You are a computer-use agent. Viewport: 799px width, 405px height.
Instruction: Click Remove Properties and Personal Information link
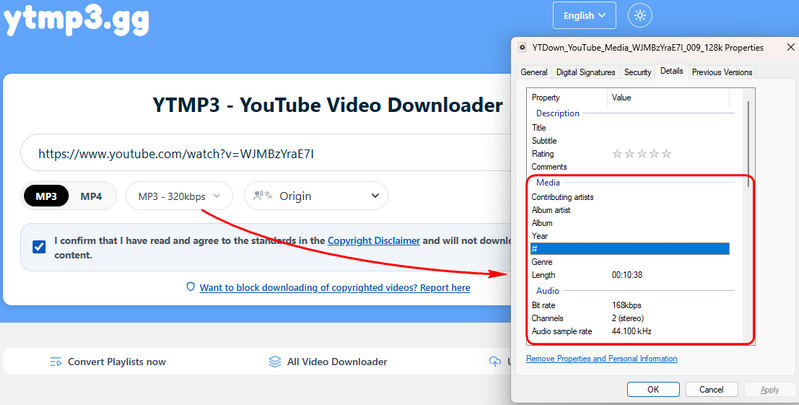[x=601, y=359]
